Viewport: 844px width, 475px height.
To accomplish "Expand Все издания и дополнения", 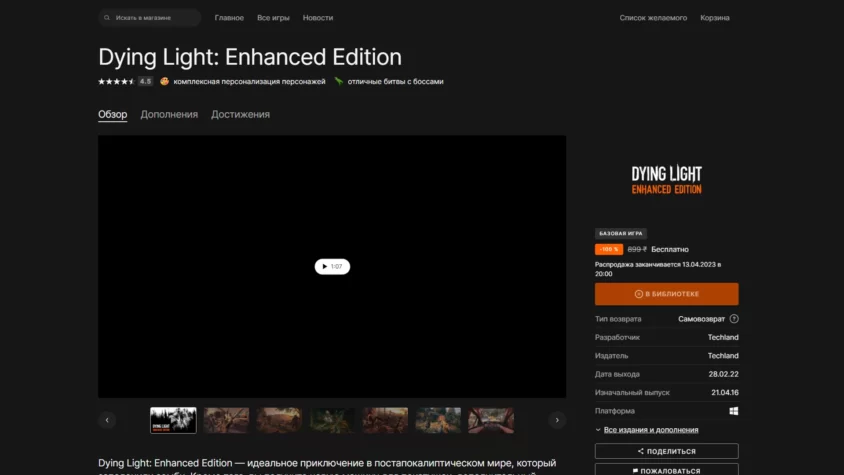I will pos(651,430).
